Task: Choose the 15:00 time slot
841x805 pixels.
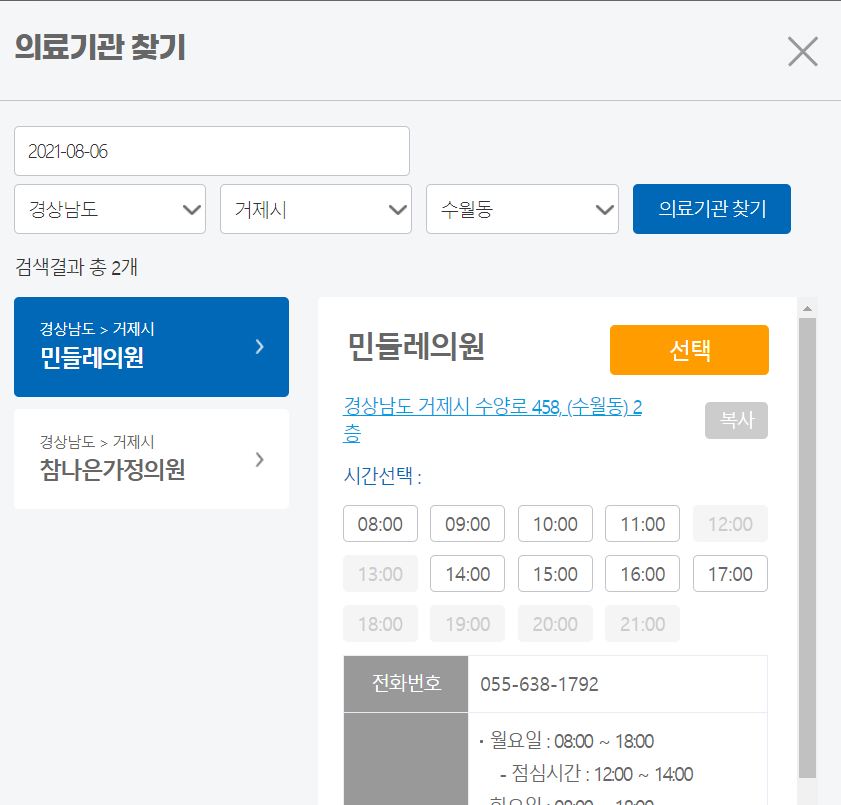Action: tap(555, 574)
